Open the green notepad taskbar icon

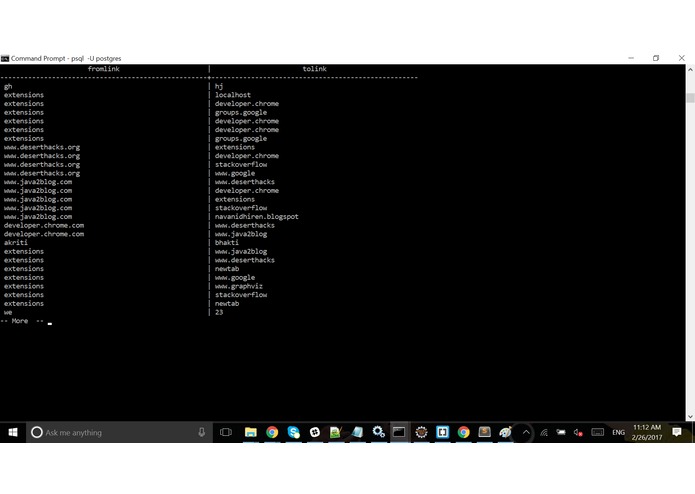pyautogui.click(x=336, y=432)
